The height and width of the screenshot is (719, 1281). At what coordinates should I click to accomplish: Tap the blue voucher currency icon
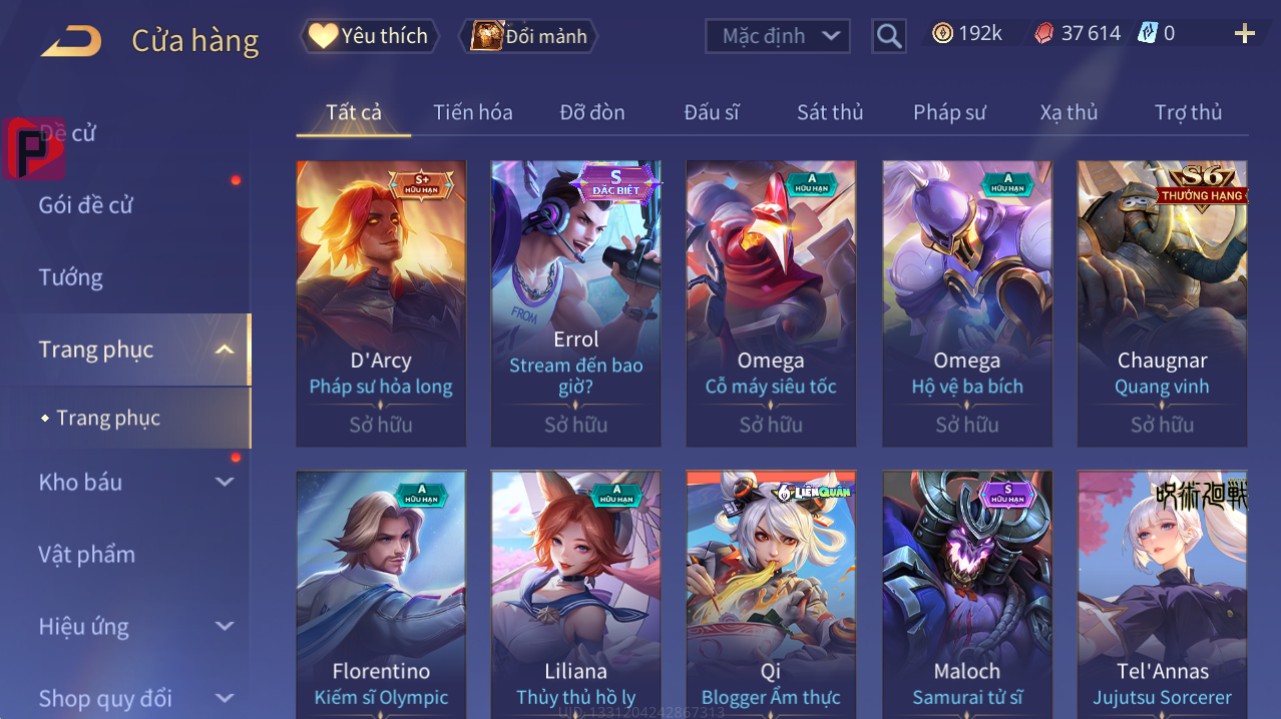tap(1147, 34)
